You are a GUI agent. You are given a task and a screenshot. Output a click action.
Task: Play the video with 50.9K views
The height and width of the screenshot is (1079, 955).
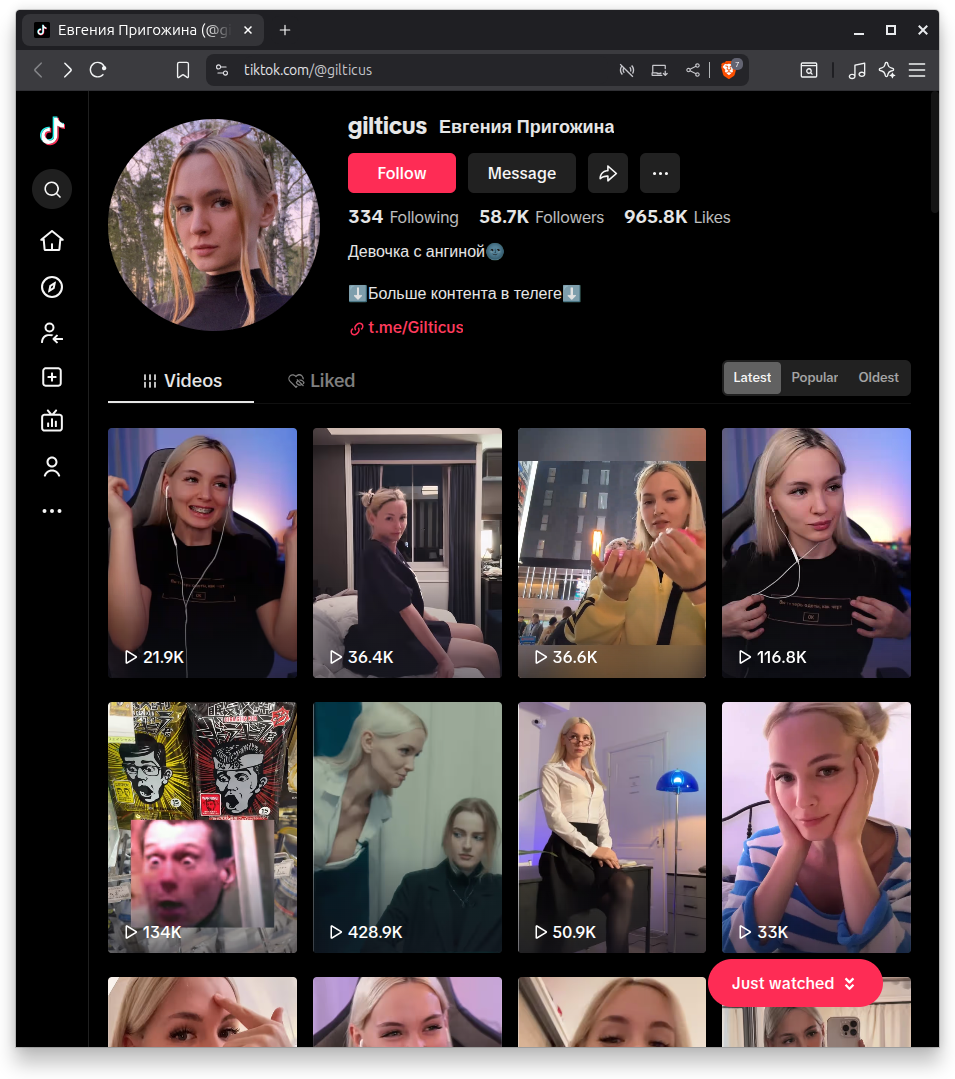(612, 827)
